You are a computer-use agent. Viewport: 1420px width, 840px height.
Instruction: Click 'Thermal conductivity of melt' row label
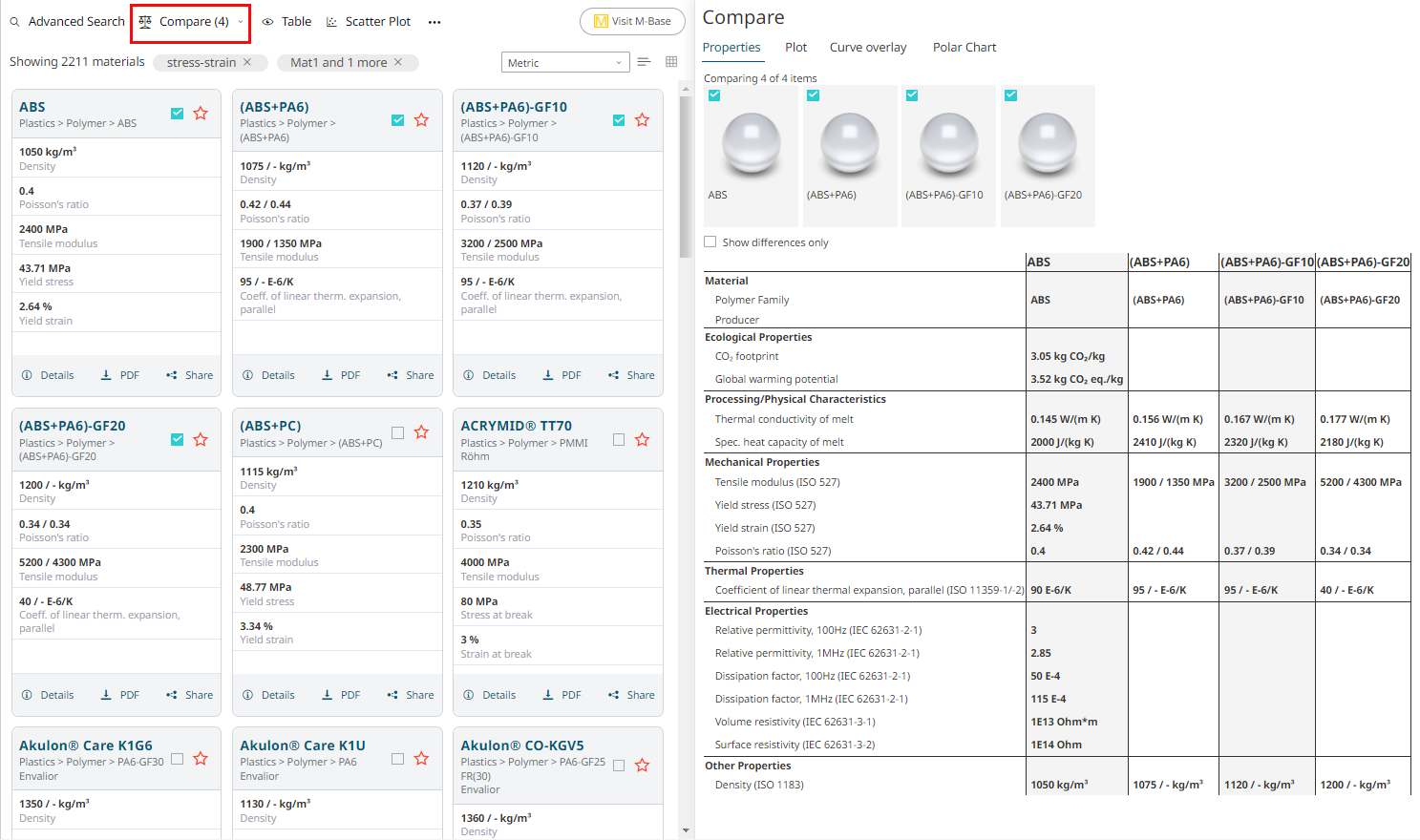784,419
